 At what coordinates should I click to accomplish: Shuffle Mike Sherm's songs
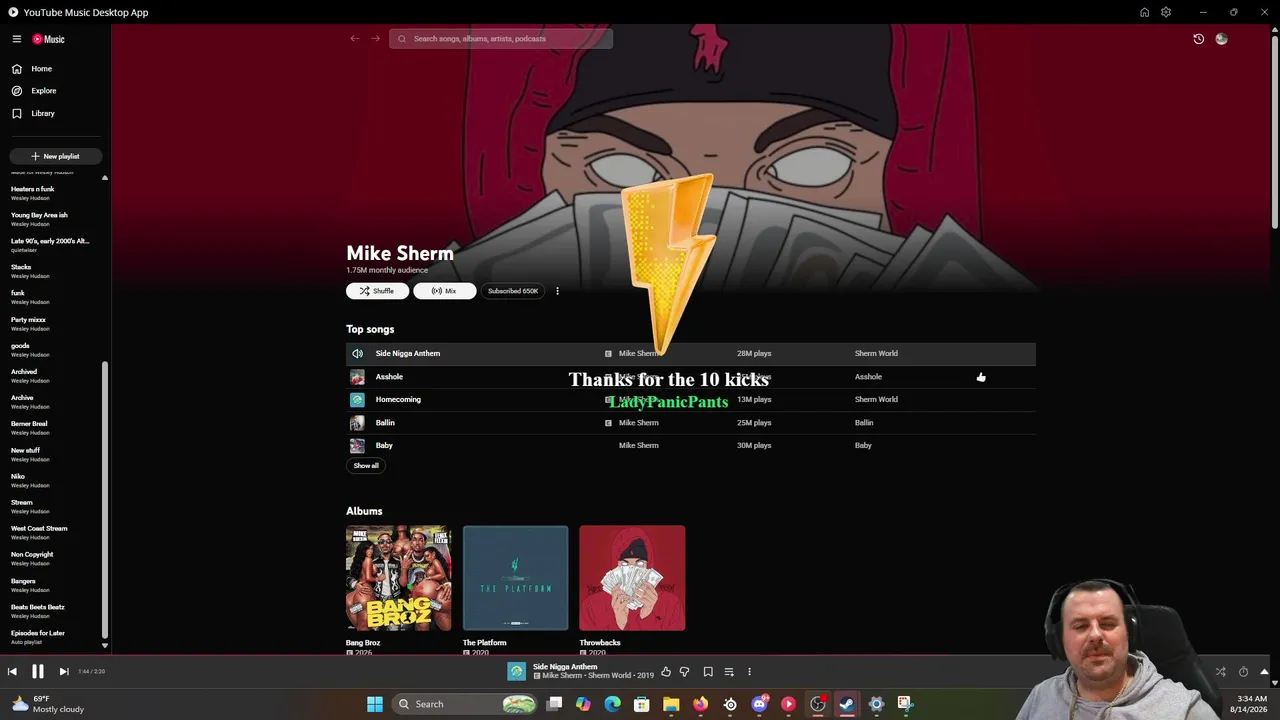point(377,291)
